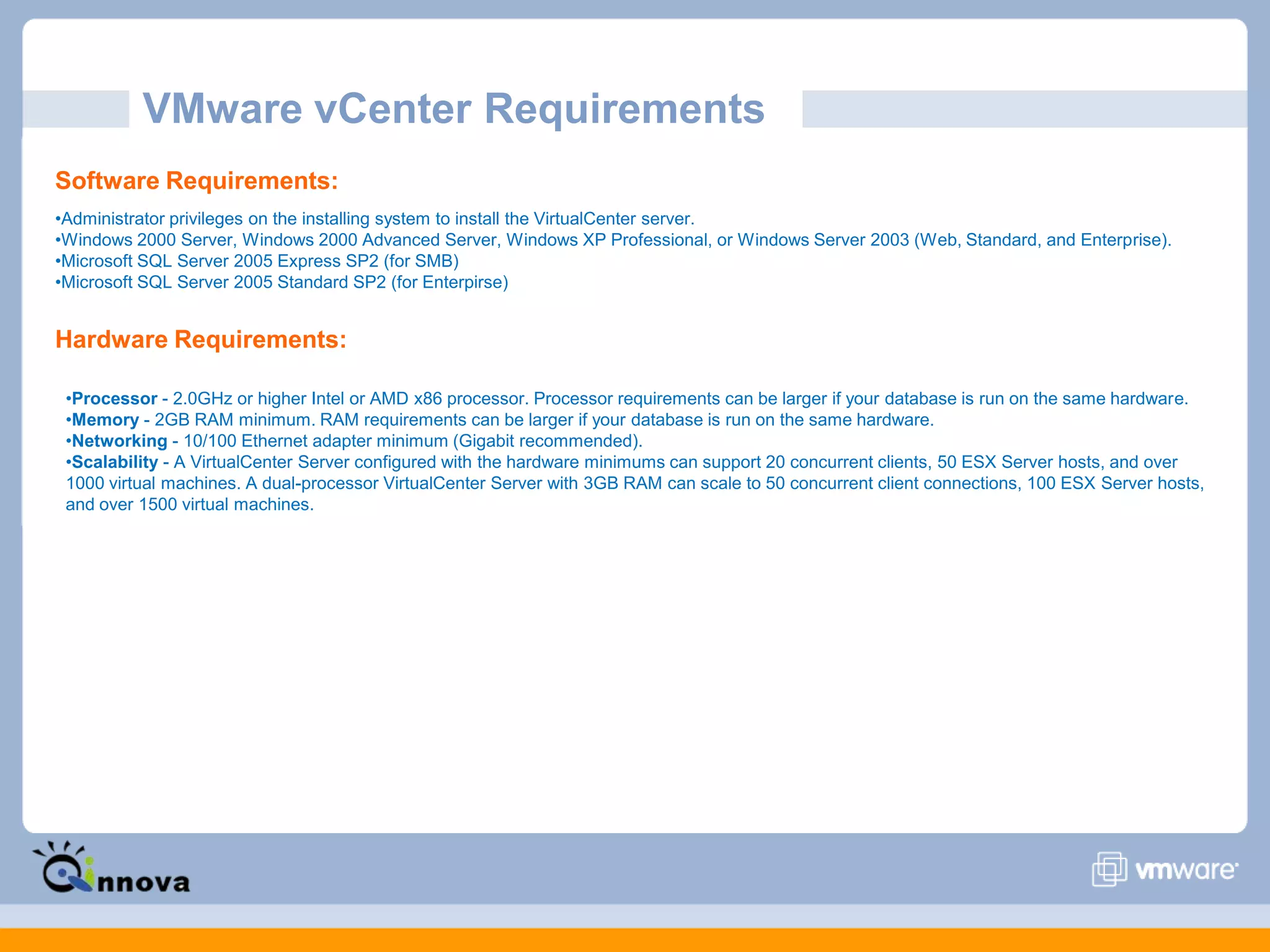
Task: Select the Windows 2000 Server bullet line
Action: coord(613,240)
